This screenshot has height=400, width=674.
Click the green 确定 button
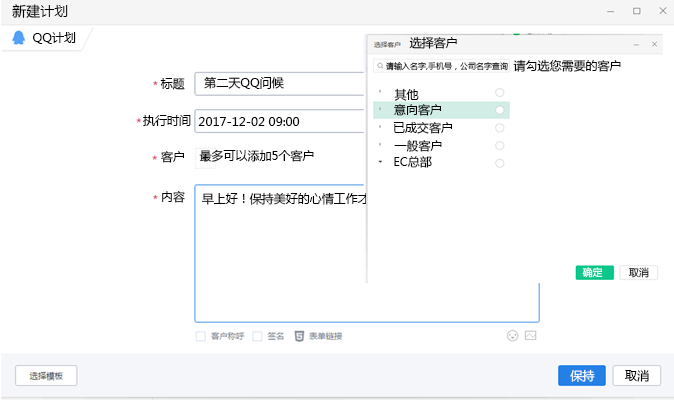tap(594, 272)
